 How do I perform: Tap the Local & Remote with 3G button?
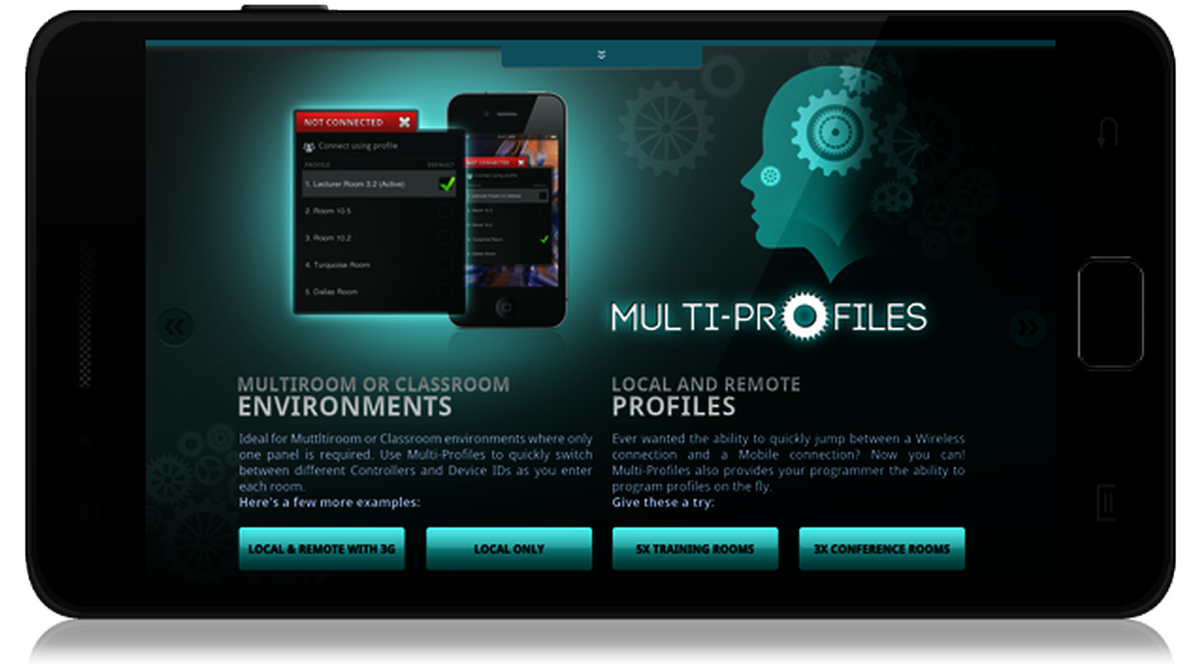322,549
